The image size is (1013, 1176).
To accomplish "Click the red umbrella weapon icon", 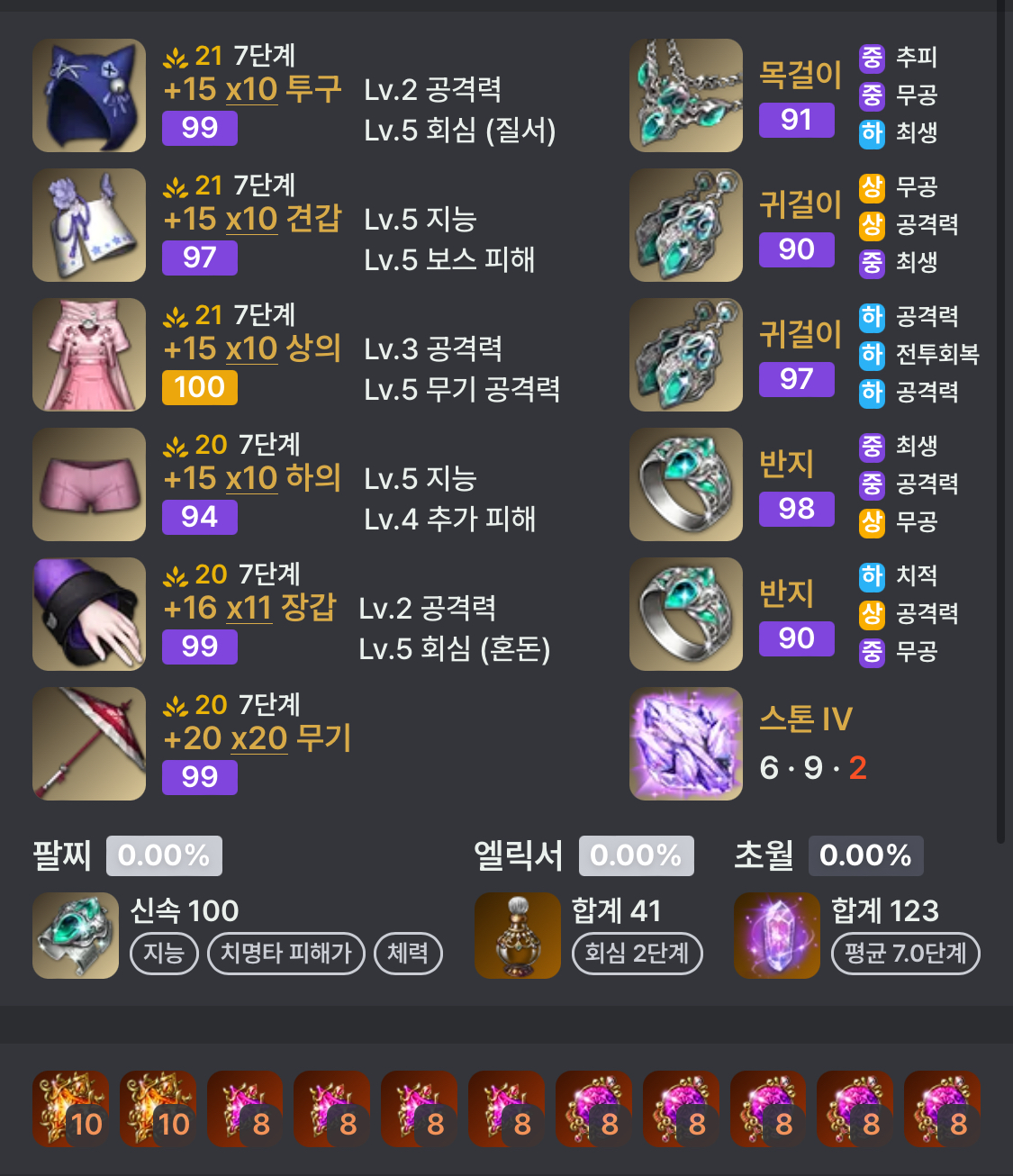I will coord(89,744).
